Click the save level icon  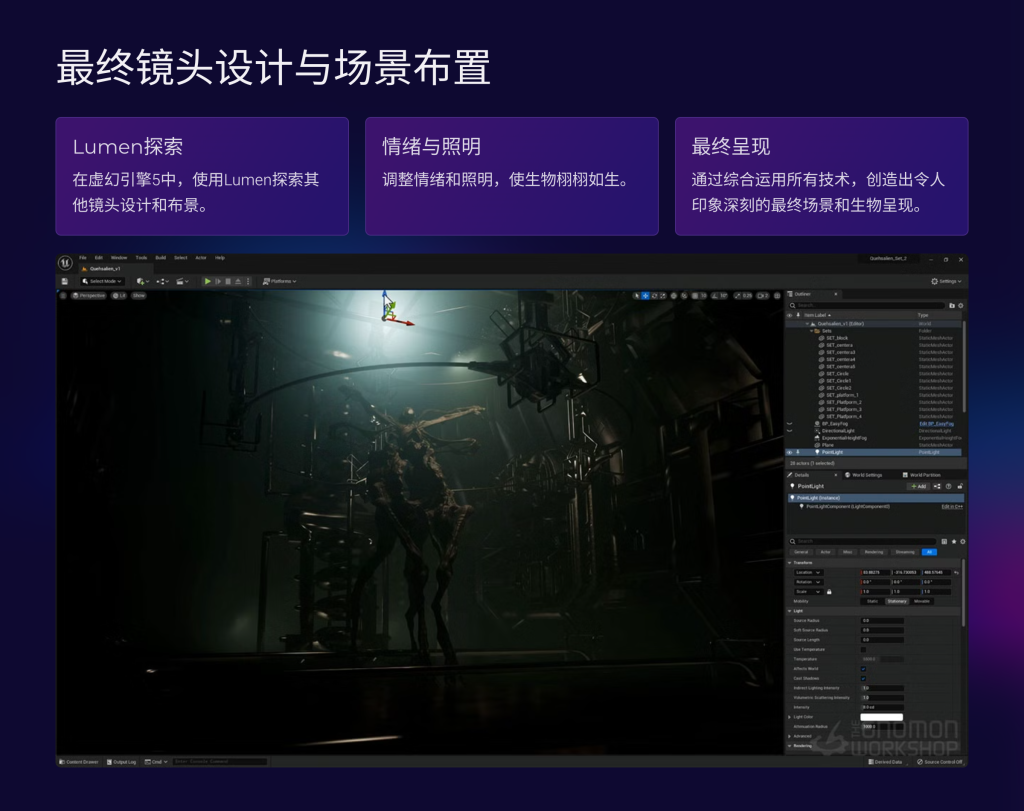(x=65, y=281)
